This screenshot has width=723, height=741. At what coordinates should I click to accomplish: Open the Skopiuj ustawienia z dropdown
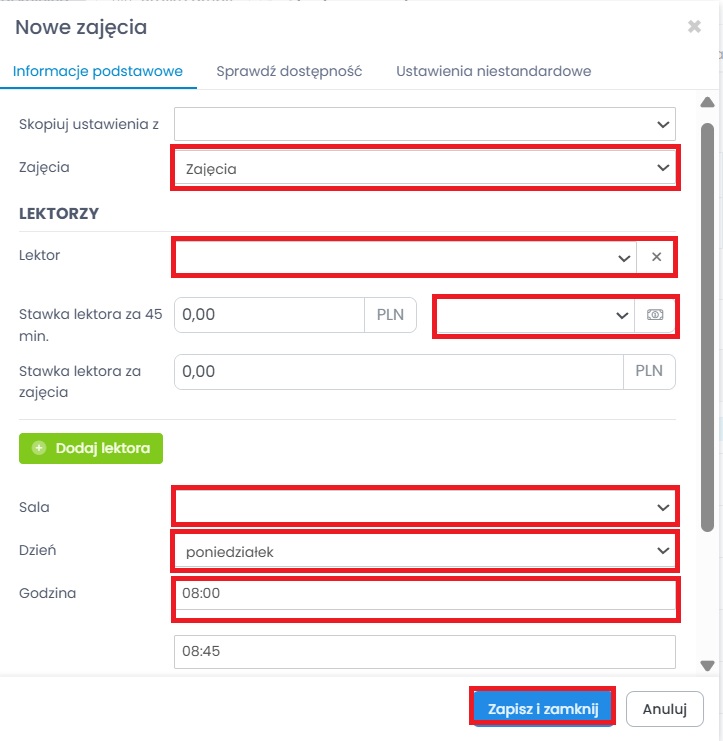click(425, 124)
